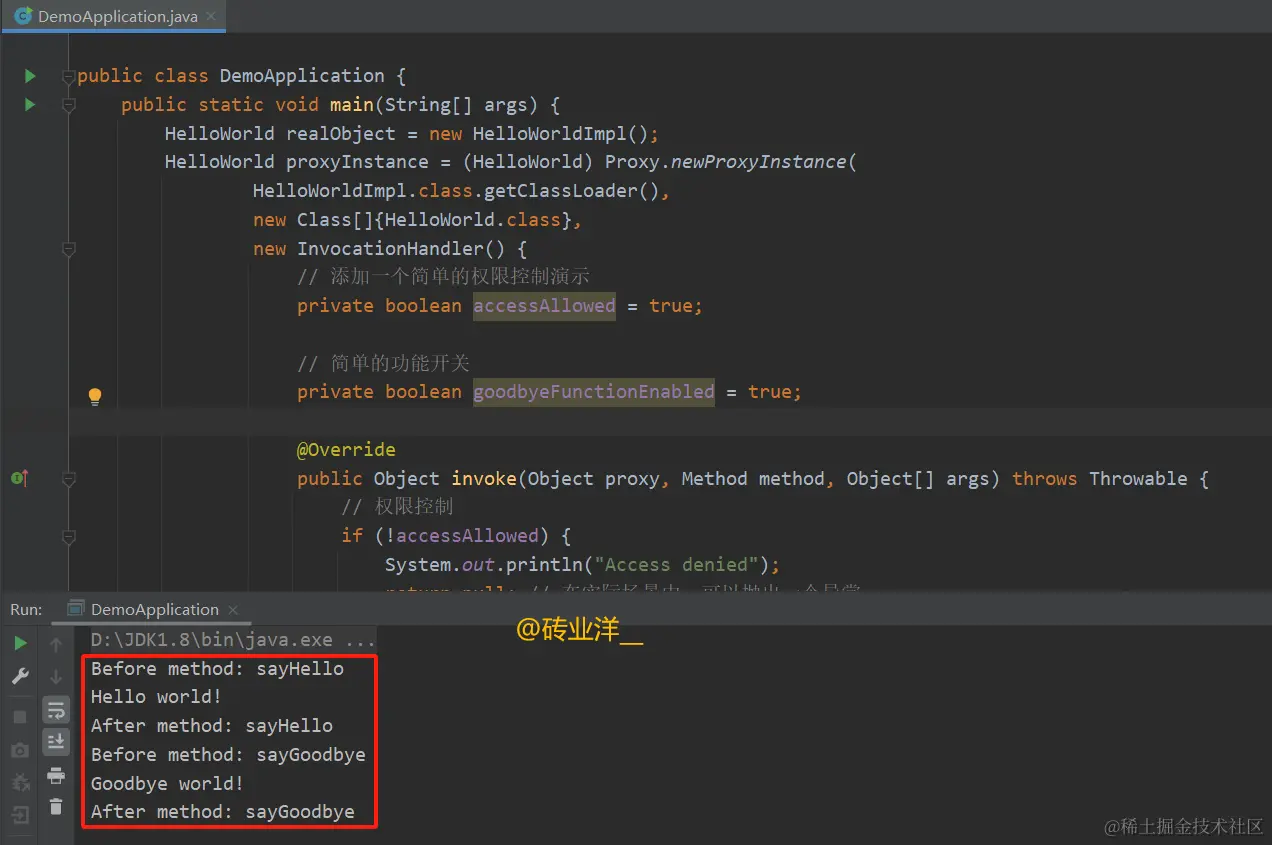Click console line 'Before method: sayHello'

(217, 669)
